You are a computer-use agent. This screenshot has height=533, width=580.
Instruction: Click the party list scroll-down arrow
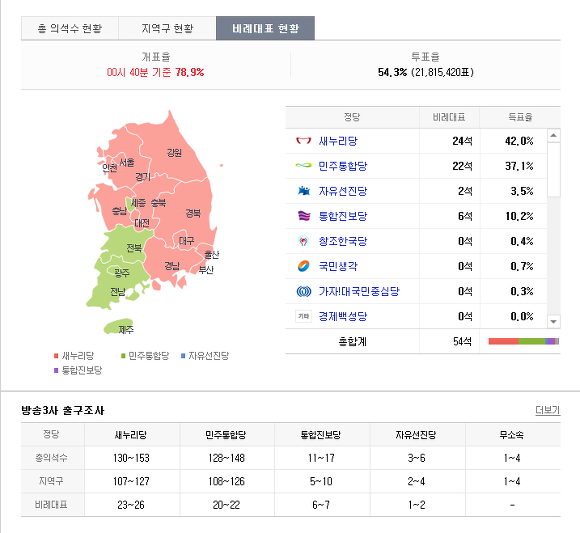point(553,321)
